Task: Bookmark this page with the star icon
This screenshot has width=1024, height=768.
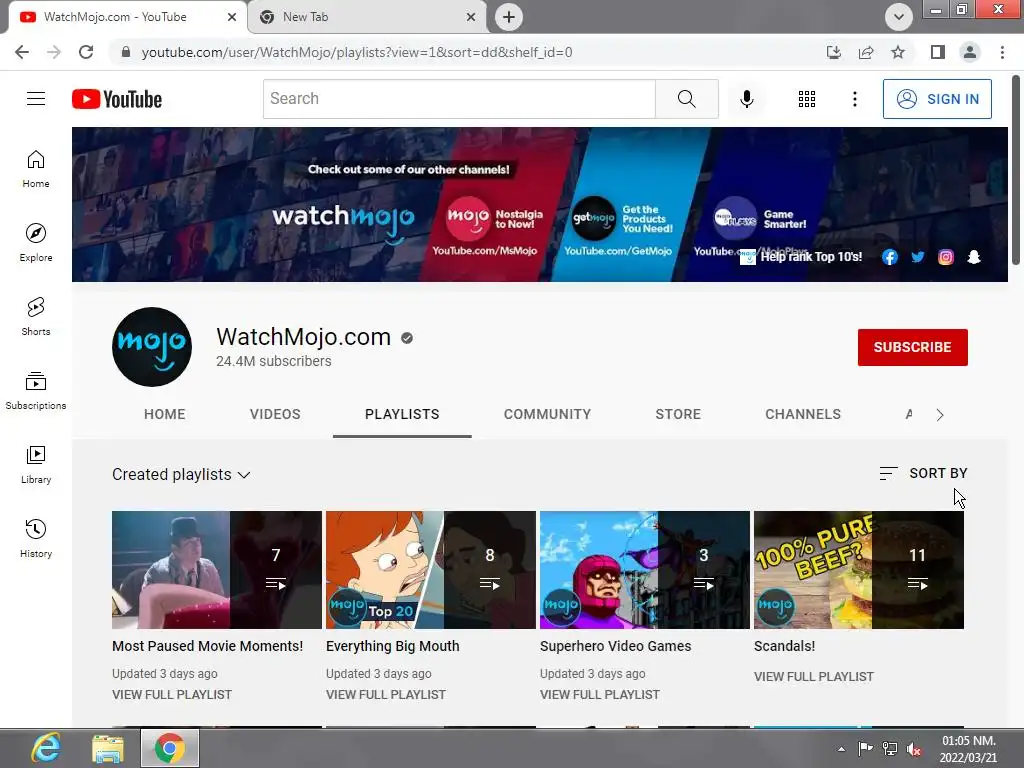Action: 898,52
